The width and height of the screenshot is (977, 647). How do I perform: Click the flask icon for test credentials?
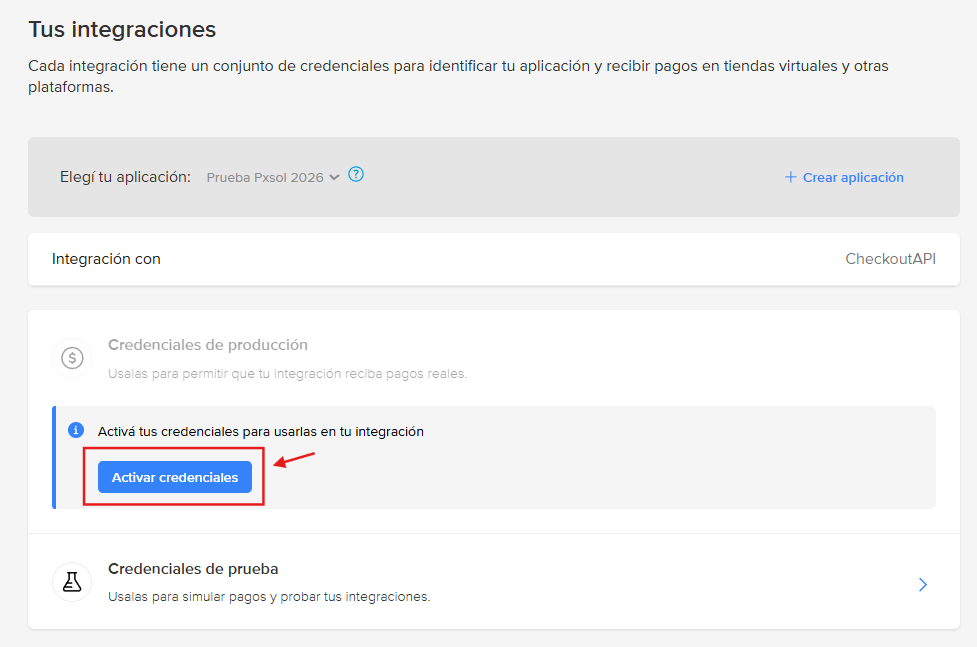click(x=72, y=582)
